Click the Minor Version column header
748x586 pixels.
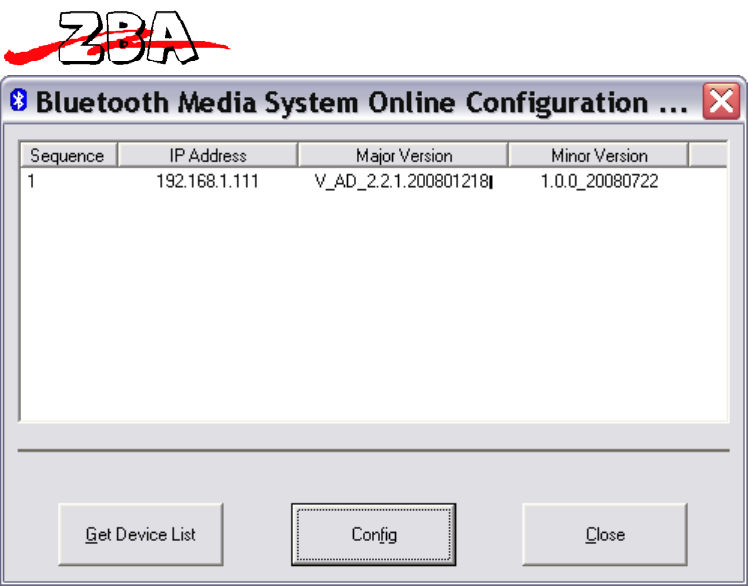[x=599, y=155]
